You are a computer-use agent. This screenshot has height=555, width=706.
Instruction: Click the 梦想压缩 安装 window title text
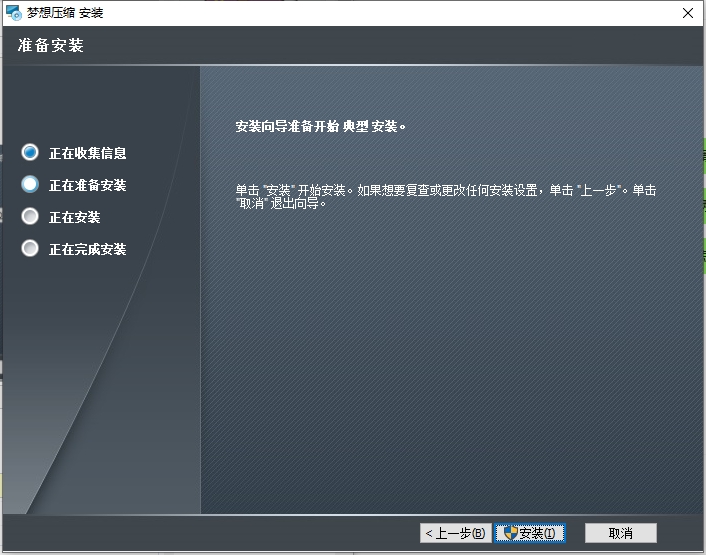point(65,13)
